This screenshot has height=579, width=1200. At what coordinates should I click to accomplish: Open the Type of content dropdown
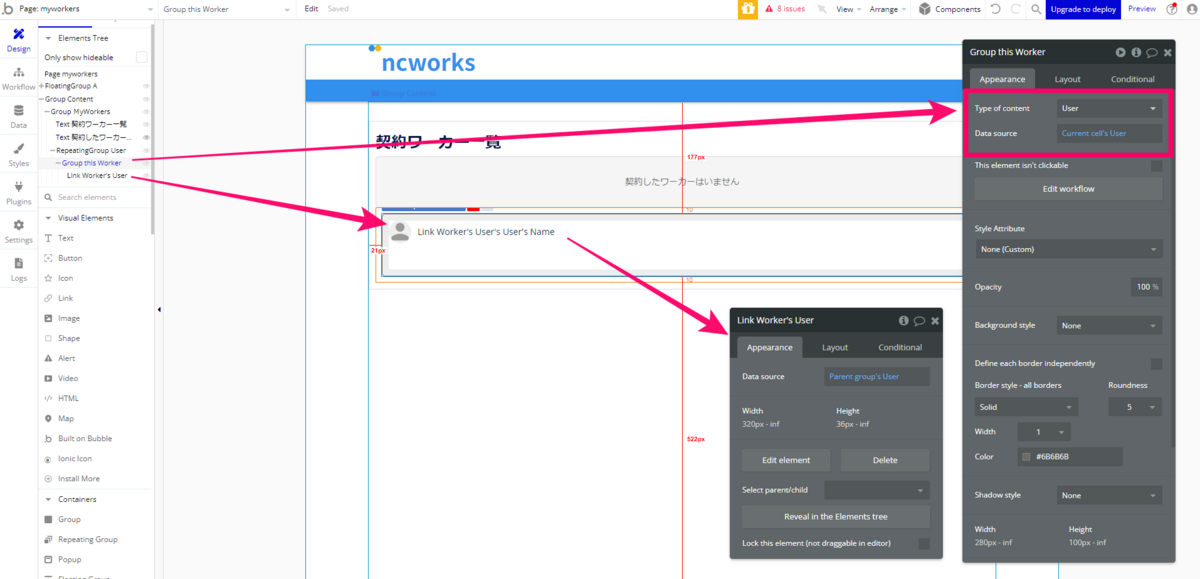1109,108
